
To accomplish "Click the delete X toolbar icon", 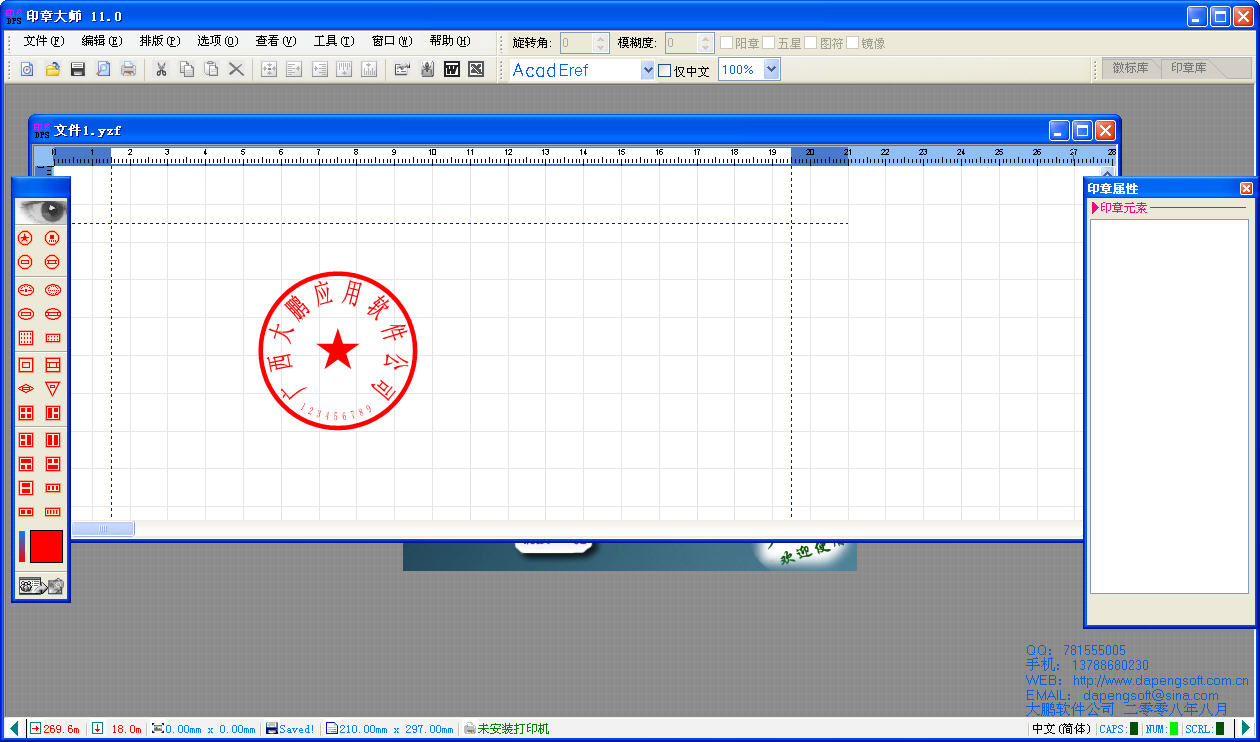I will [236, 69].
